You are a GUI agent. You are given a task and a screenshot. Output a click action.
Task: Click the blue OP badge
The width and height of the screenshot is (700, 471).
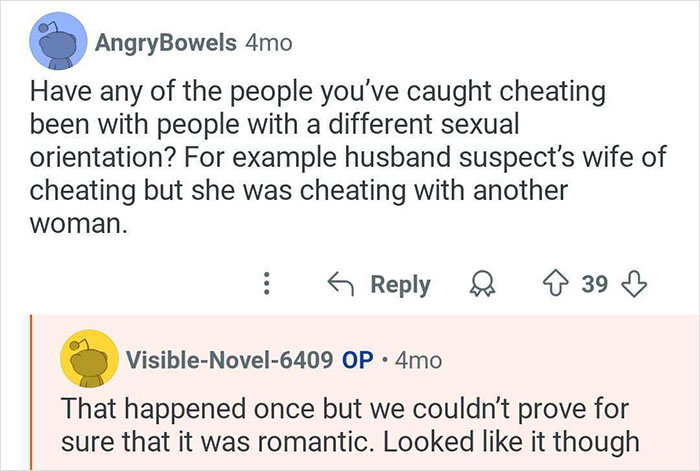point(358,360)
